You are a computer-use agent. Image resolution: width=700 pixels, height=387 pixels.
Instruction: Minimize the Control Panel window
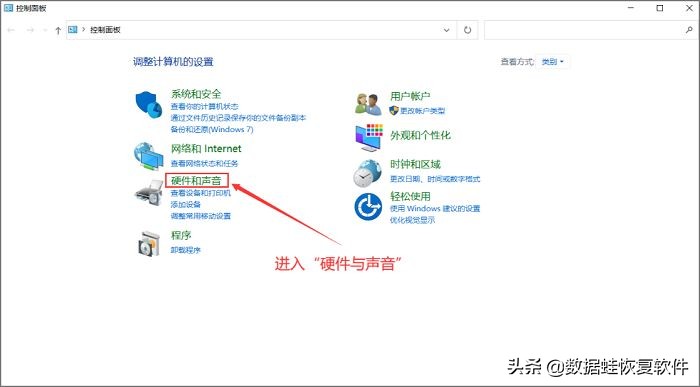click(x=631, y=8)
